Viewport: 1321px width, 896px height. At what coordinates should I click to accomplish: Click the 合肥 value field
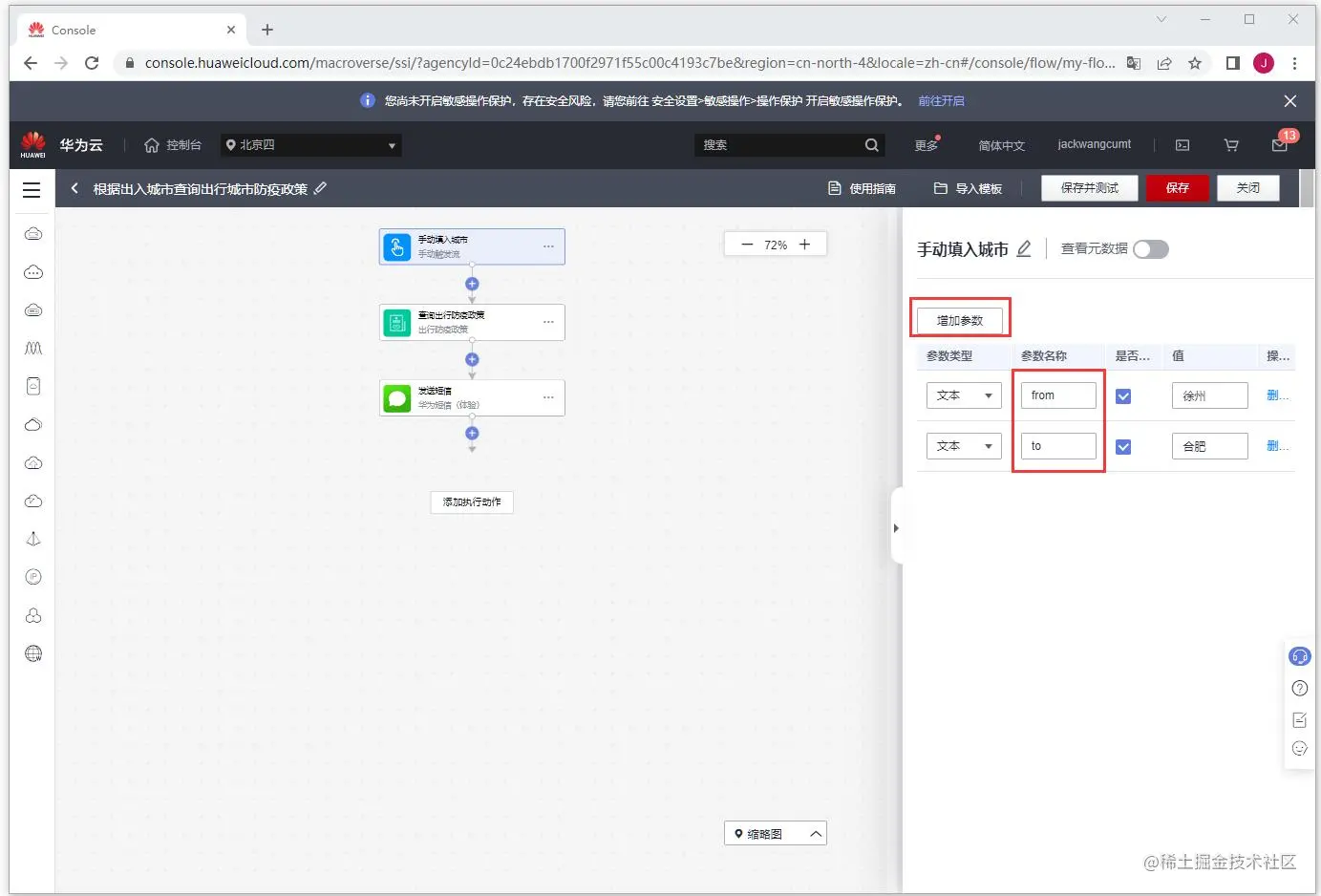[x=1209, y=446]
